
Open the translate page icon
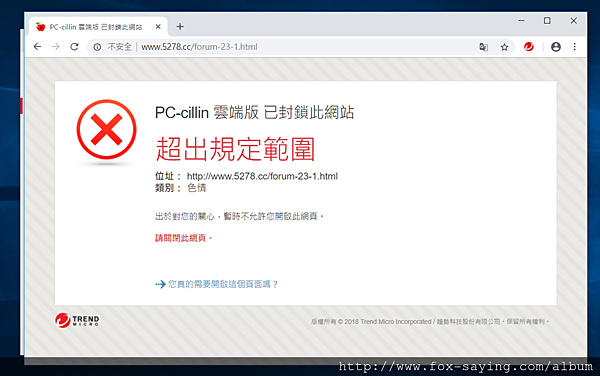tap(483, 47)
